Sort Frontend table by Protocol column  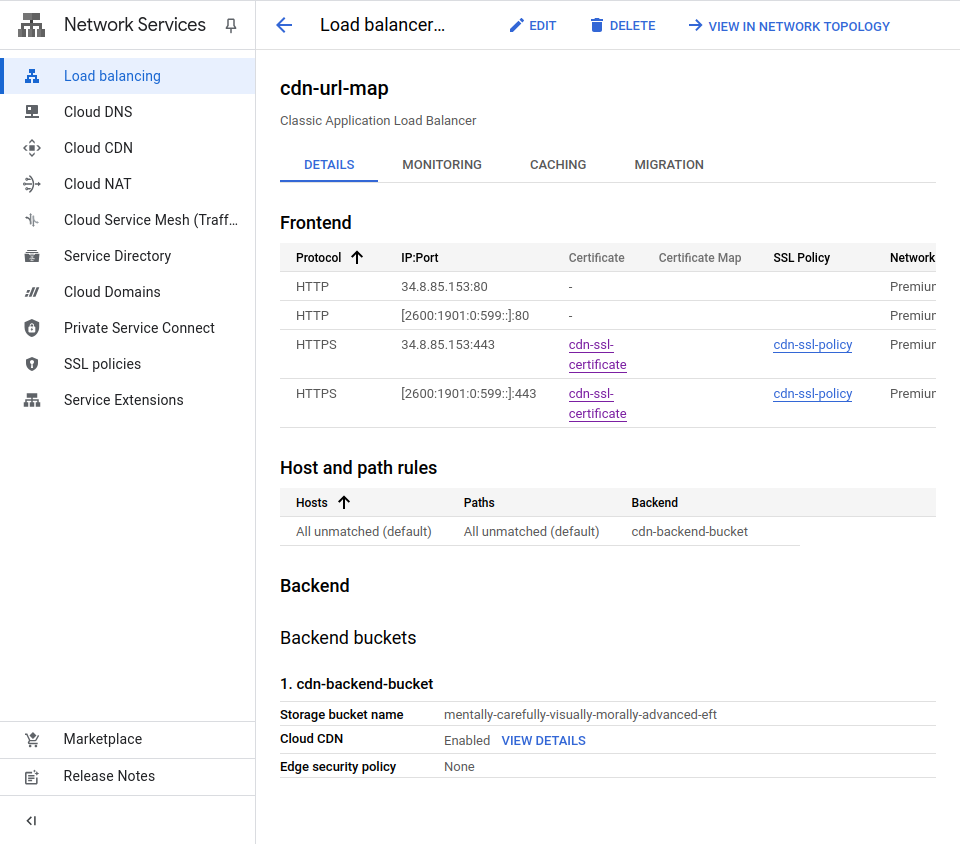[x=357, y=258]
